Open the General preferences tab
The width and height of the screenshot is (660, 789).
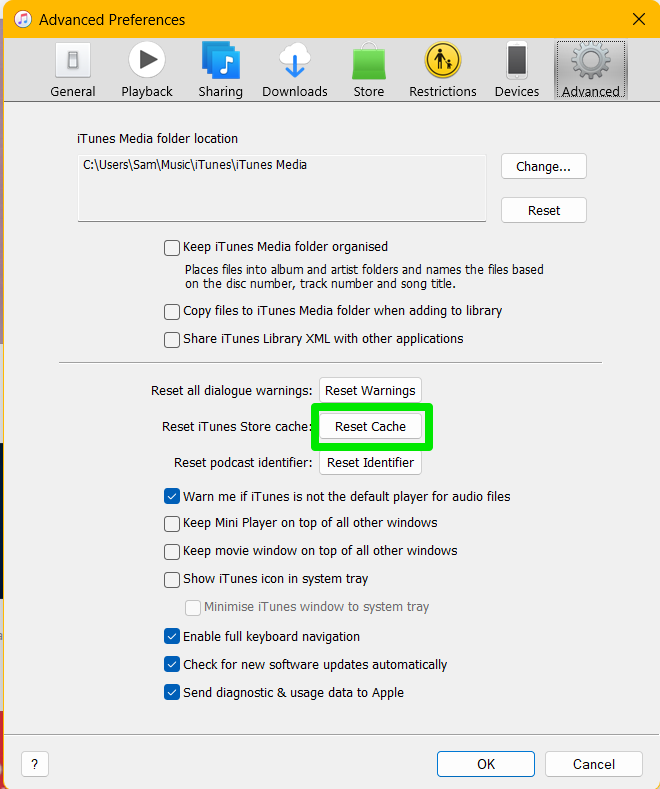coord(72,70)
